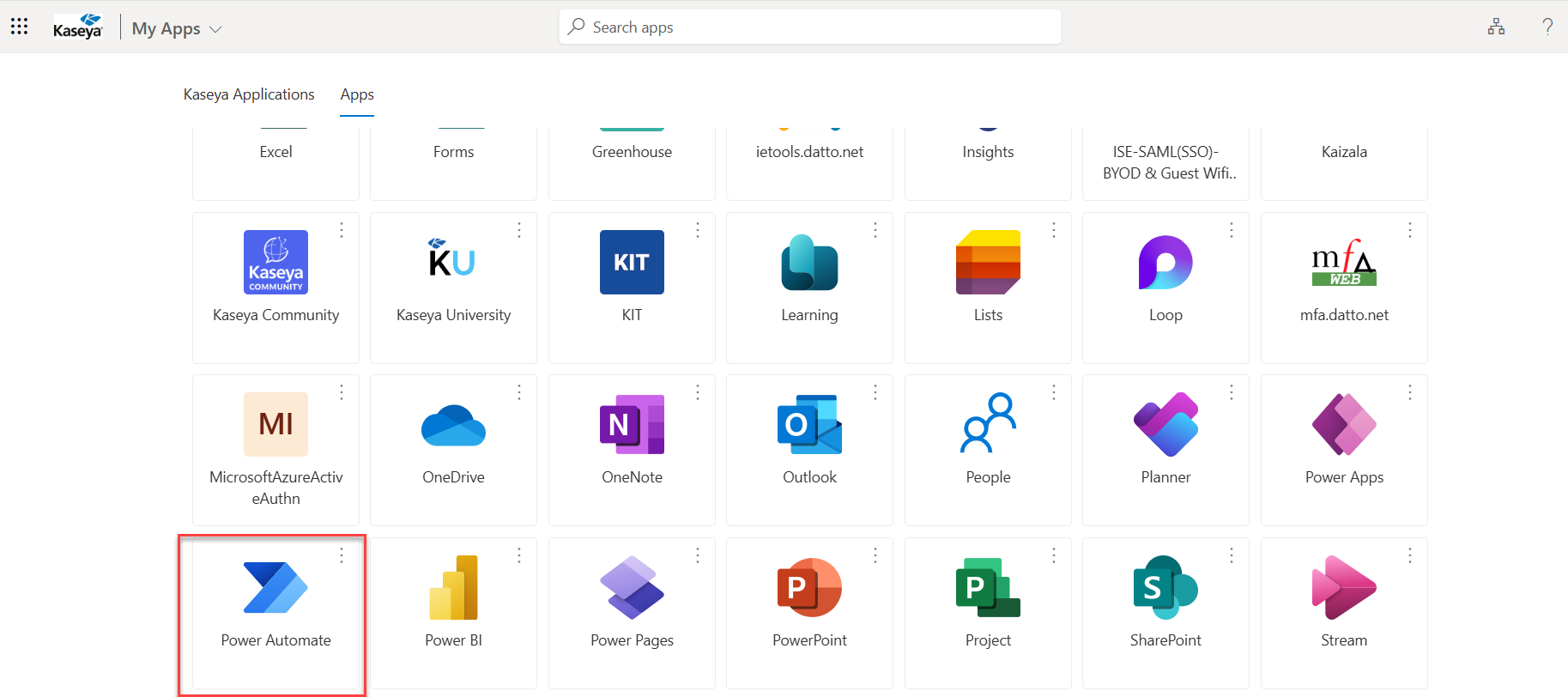
Task: Open the KIT app icon
Action: coord(632,262)
